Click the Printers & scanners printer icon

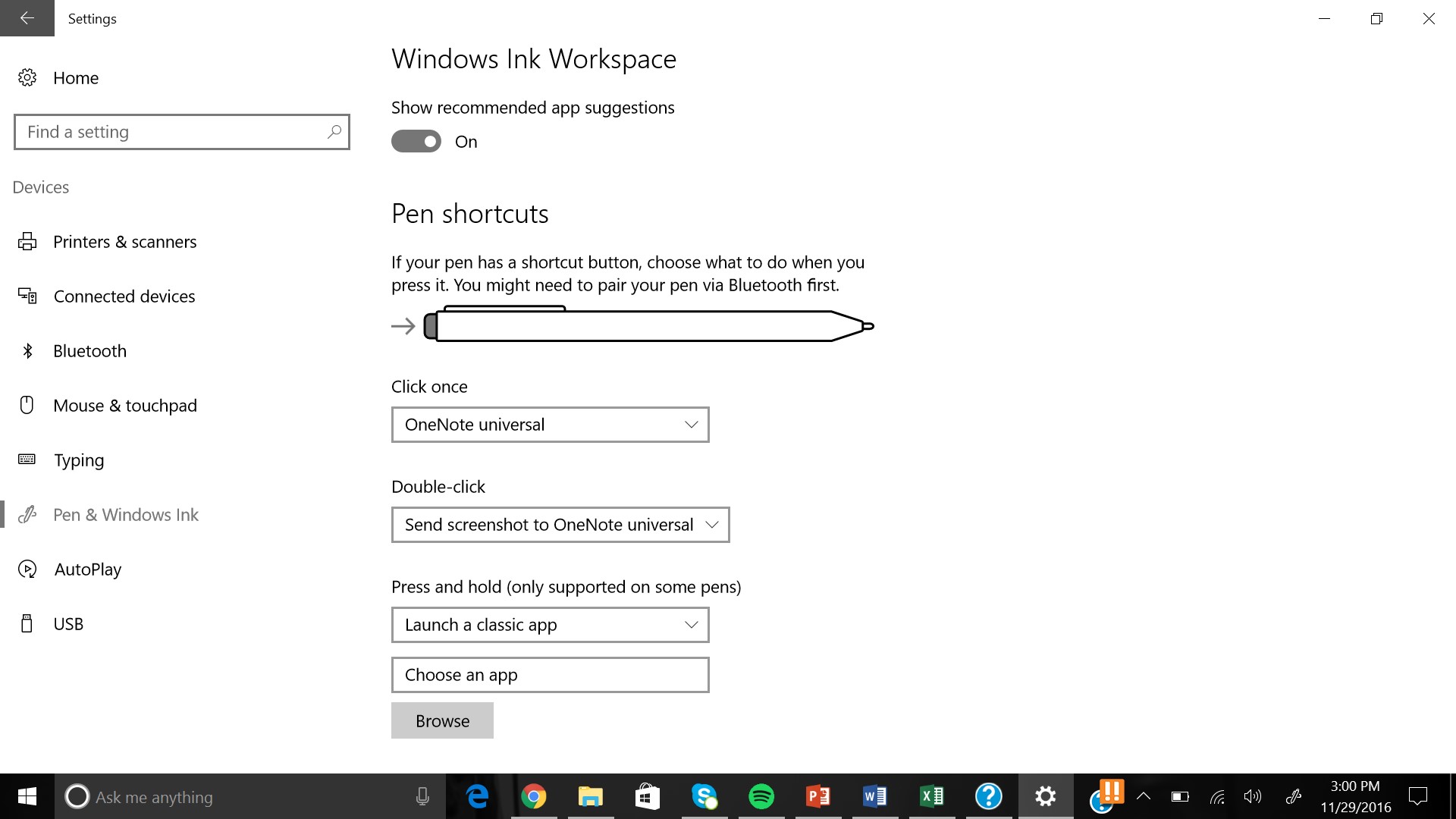tap(27, 241)
